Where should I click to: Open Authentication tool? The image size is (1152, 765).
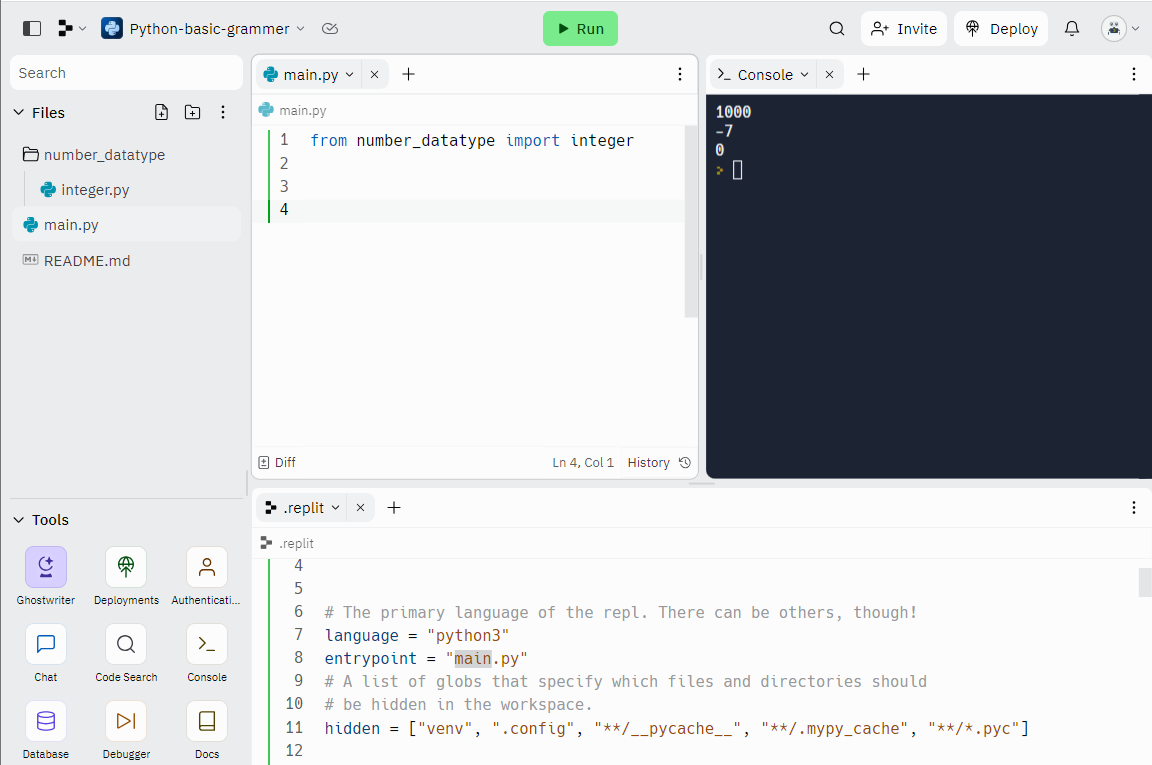tap(206, 576)
